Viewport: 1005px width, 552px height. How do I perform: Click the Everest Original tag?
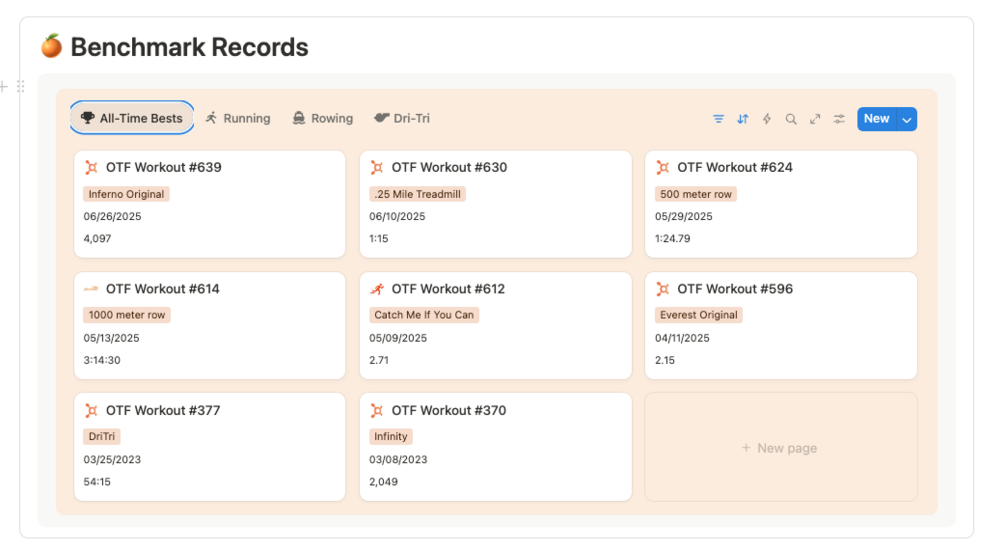(698, 315)
